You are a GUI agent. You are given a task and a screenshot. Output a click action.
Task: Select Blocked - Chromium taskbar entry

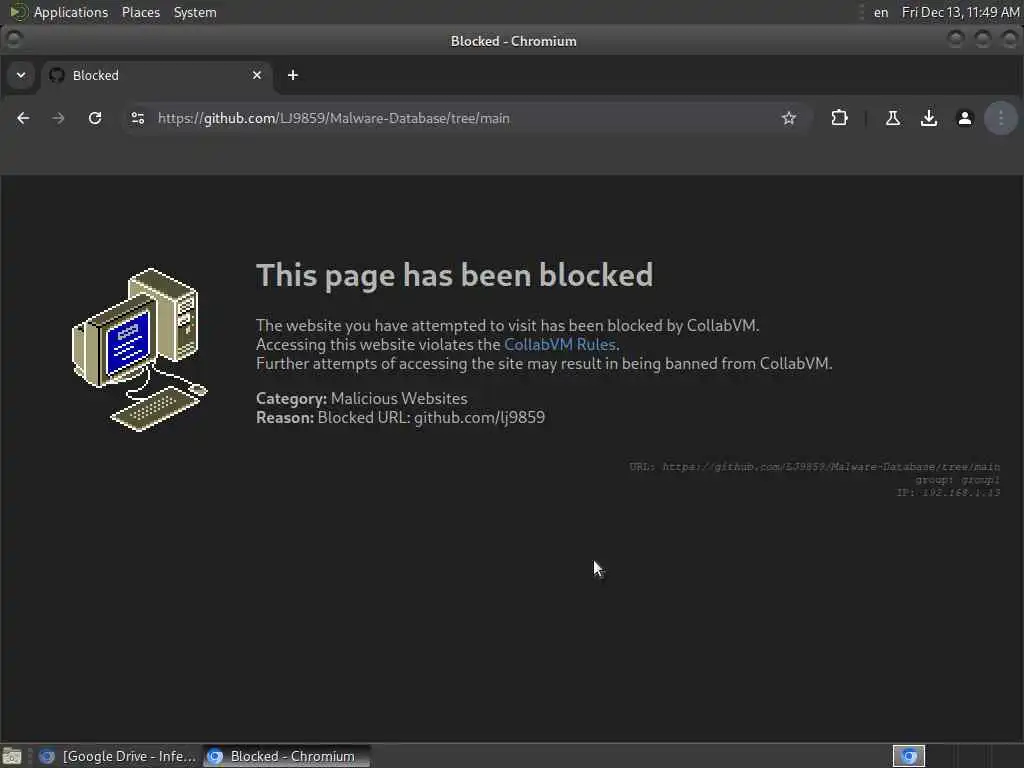click(x=286, y=756)
